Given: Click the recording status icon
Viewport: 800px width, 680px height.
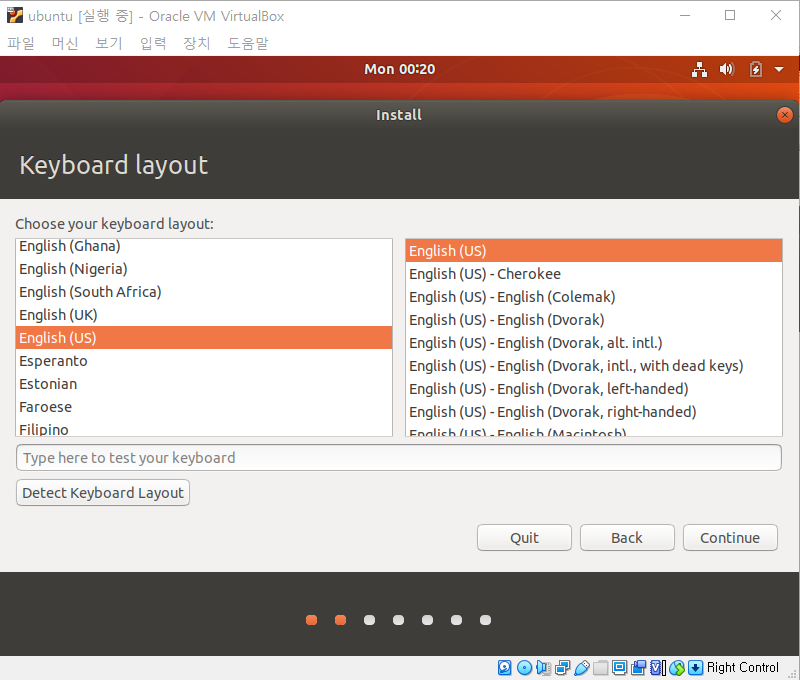Looking at the screenshot, I should (x=638, y=667).
